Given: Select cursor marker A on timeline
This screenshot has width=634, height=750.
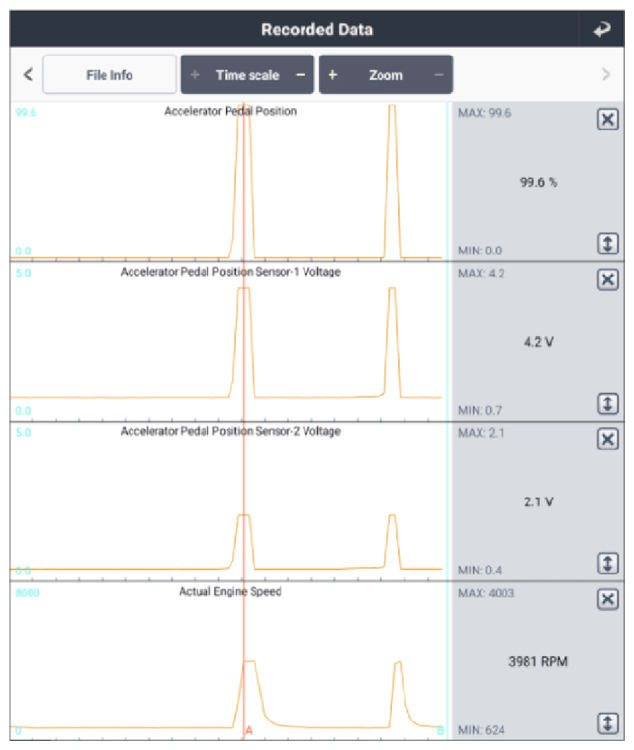Looking at the screenshot, I should pos(249,731).
